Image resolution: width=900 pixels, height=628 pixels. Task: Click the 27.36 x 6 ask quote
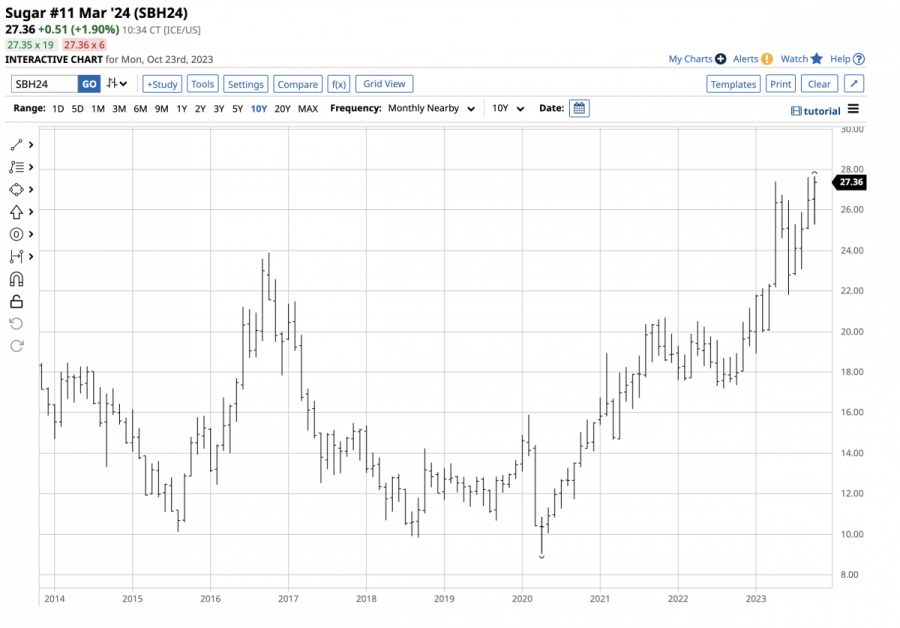point(84,45)
